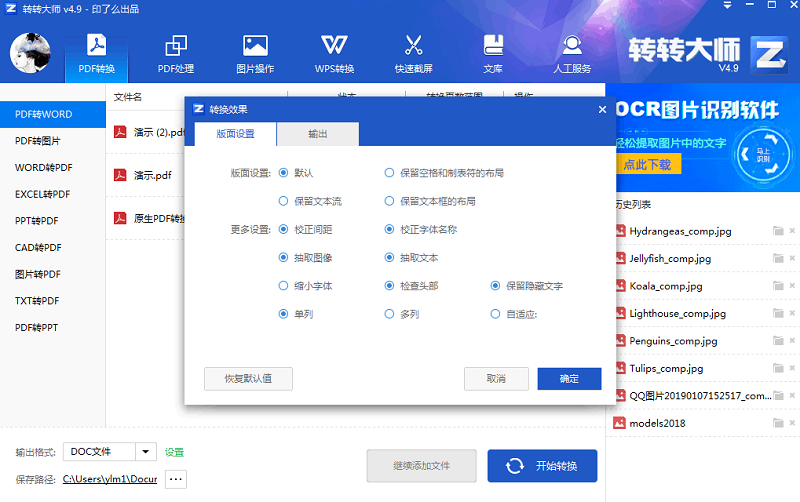
Task: Toggle the 校正间距 option
Action: point(283,230)
